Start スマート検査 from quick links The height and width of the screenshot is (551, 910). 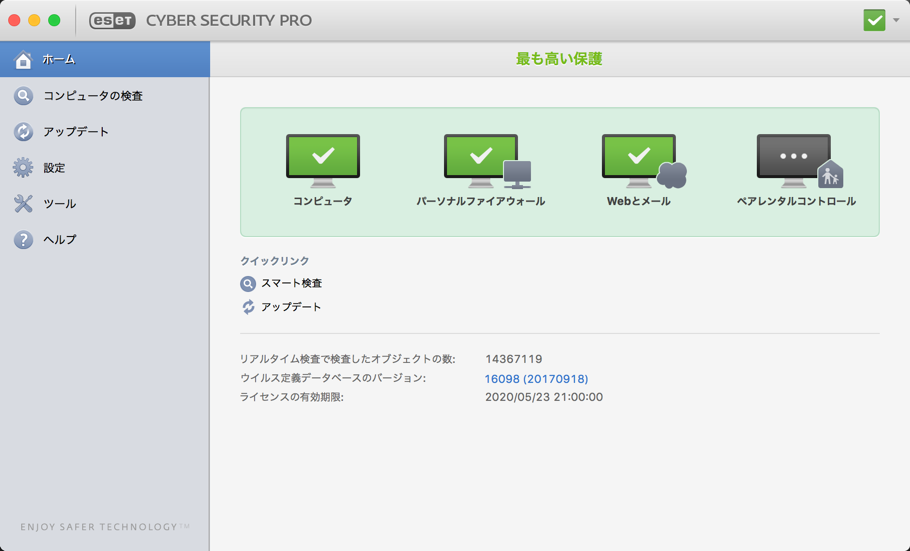(x=291, y=283)
